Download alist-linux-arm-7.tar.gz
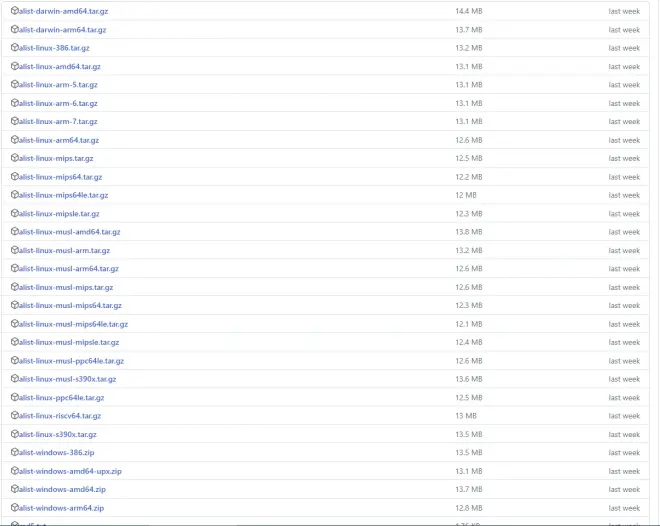The image size is (660, 526). click(x=58, y=121)
